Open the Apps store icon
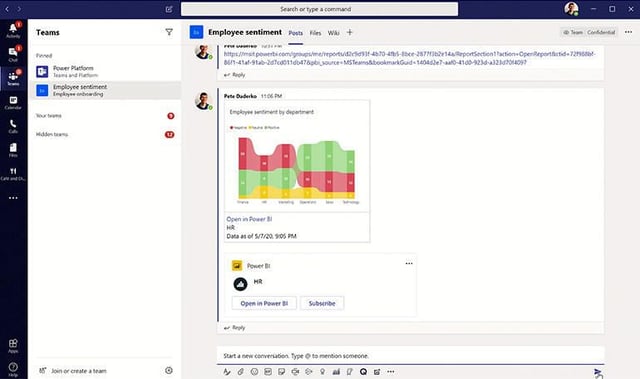This screenshot has height=379, width=640. coord(13,345)
